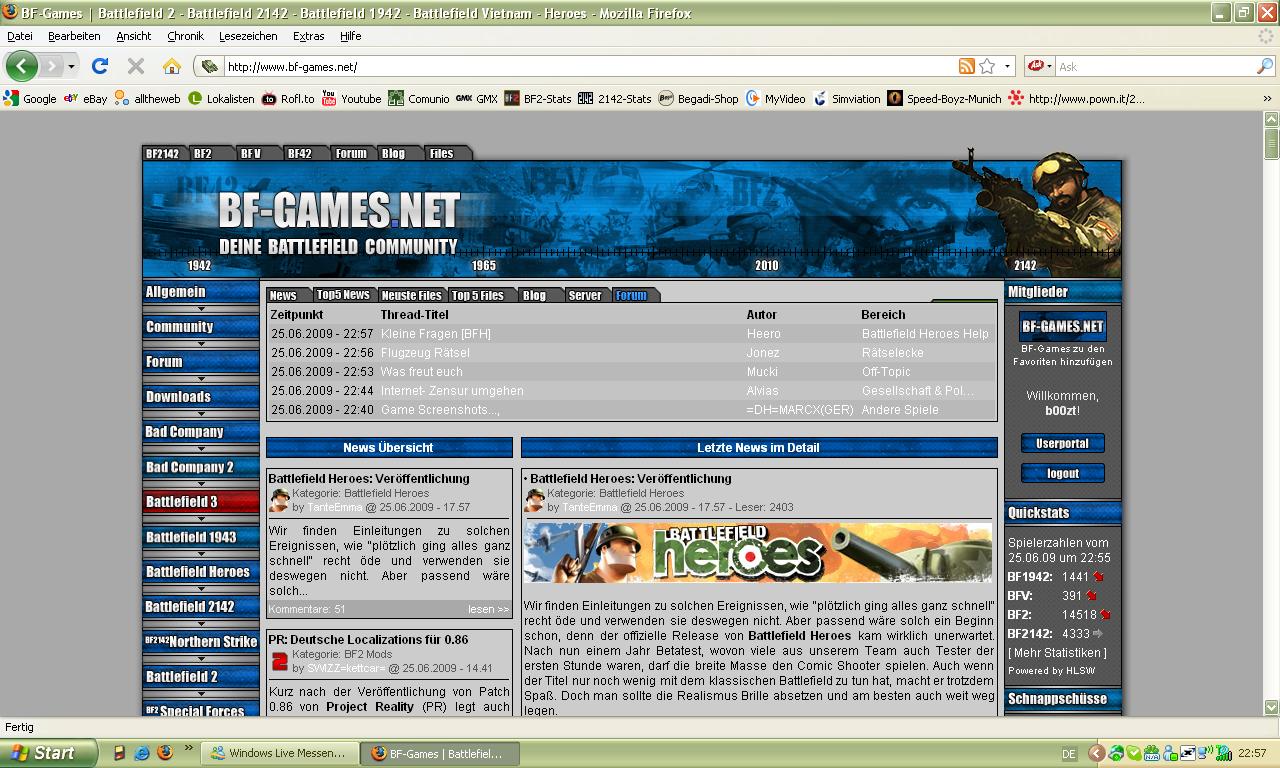The width and height of the screenshot is (1280, 768).
Task: Click the scrollbar down arrow
Action: pyautogui.click(x=1271, y=707)
